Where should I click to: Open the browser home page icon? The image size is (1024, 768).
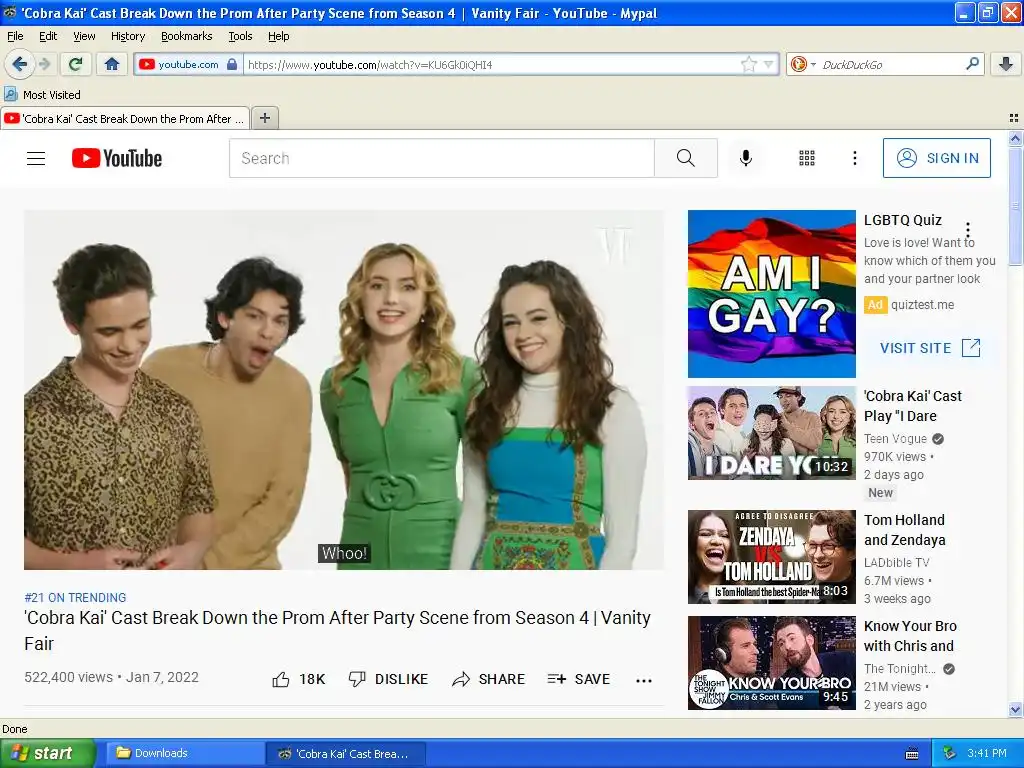112,64
